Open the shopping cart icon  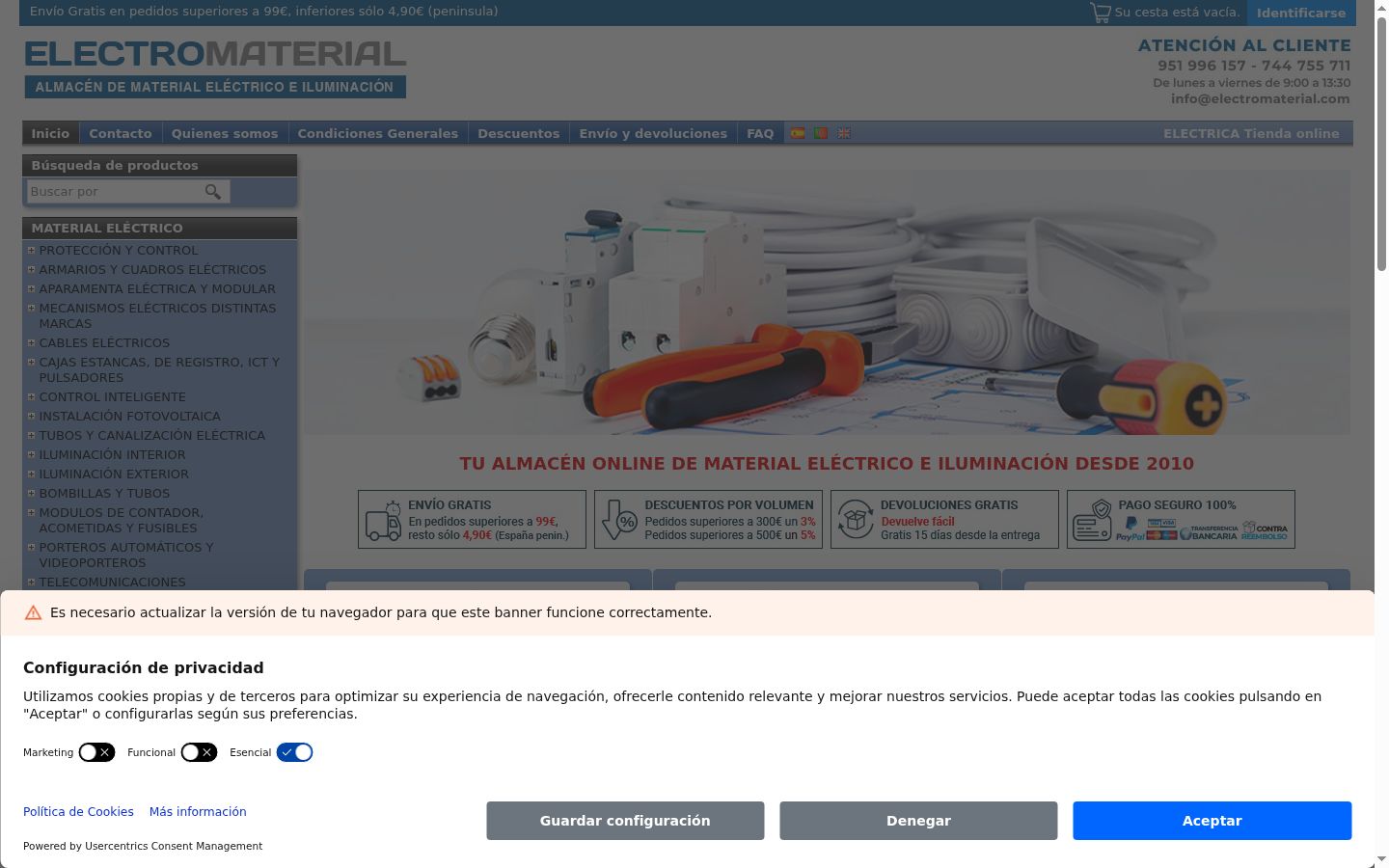pos(1100,13)
